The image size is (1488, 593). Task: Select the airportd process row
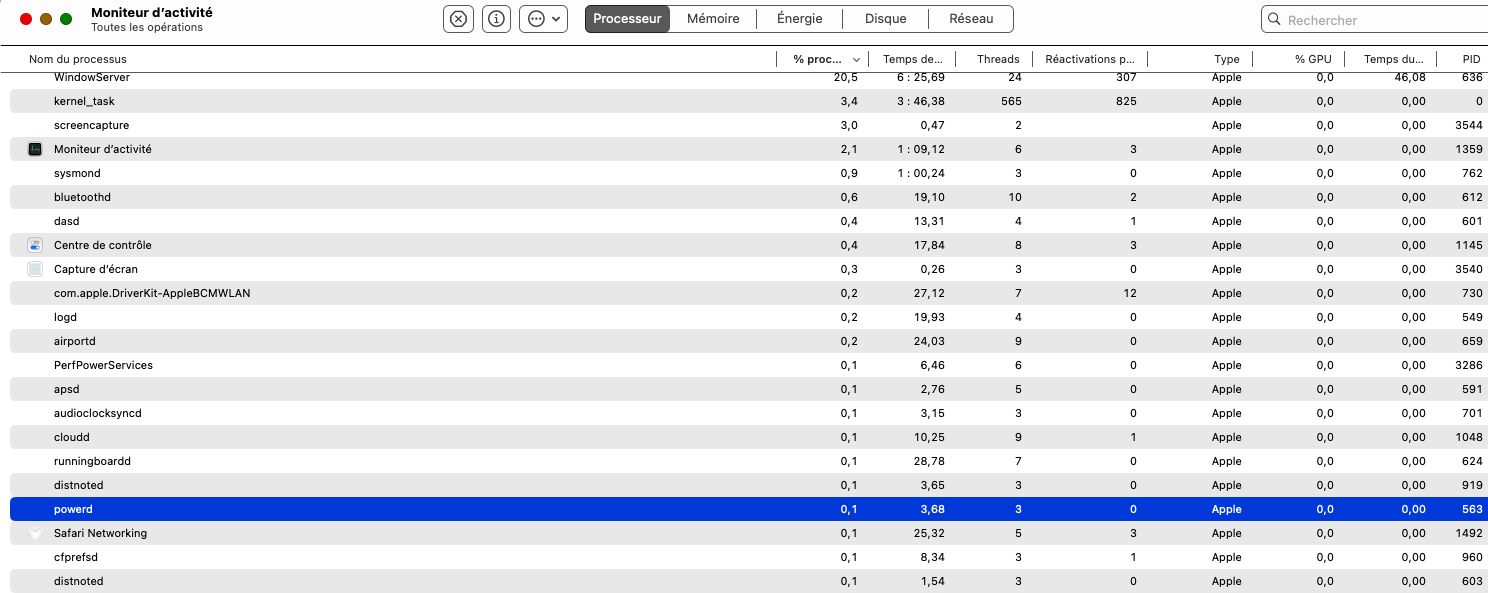748,341
